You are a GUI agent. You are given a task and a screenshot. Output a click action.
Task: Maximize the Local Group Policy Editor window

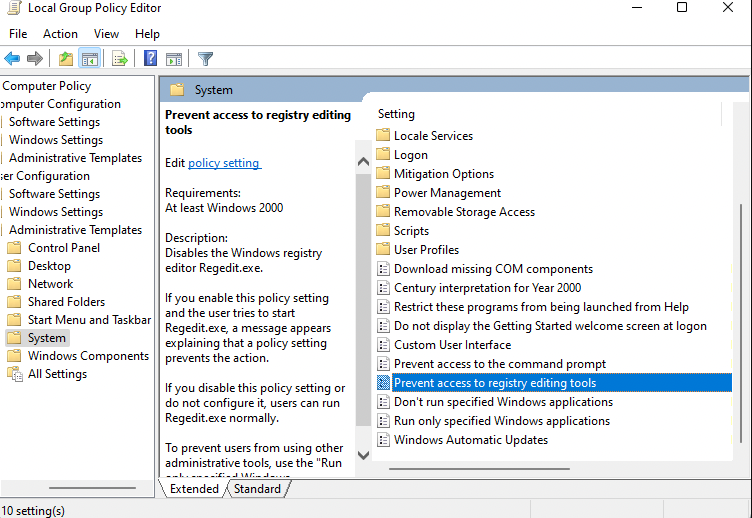pos(682,7)
